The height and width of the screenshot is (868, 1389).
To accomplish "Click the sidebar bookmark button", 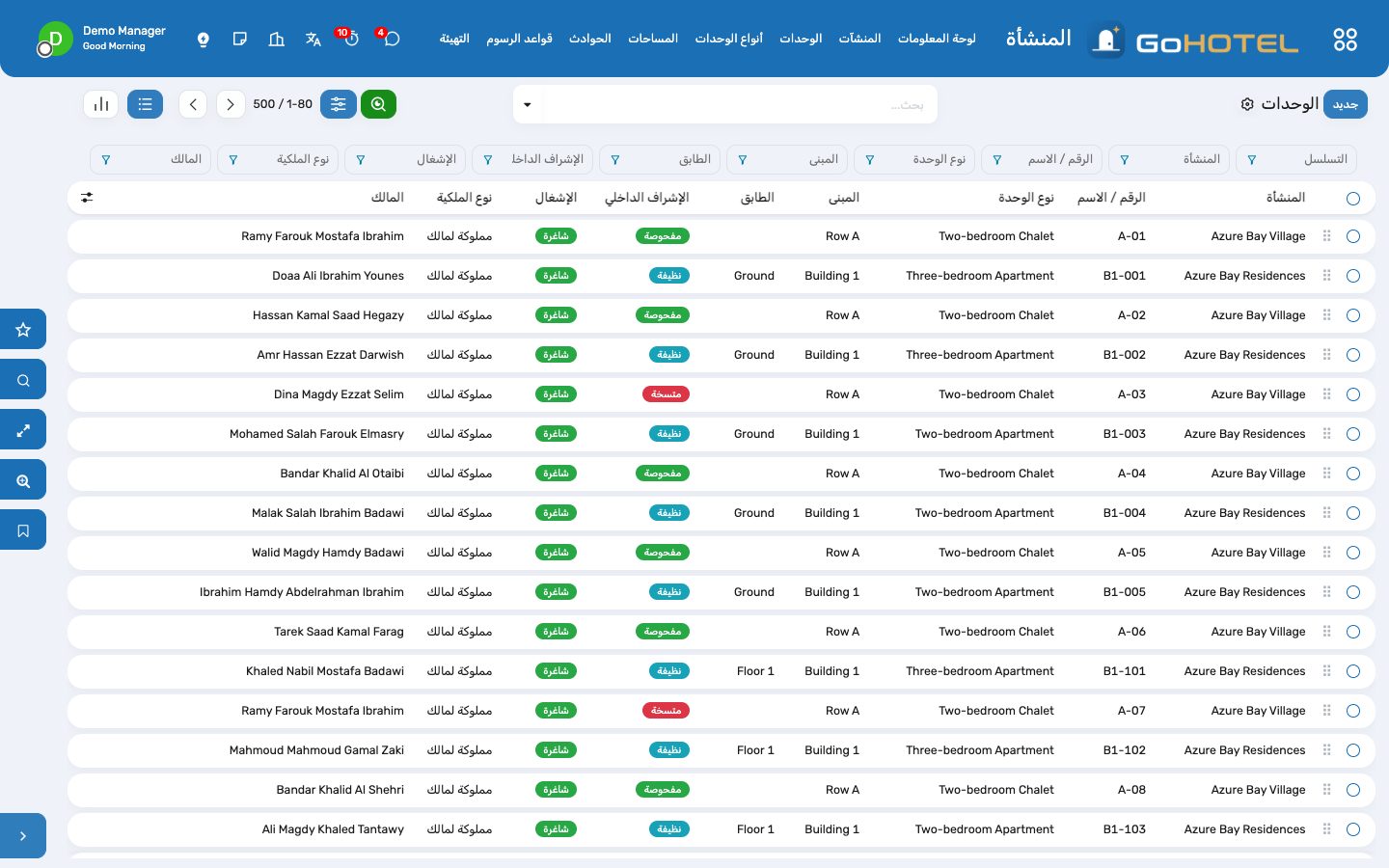I will (x=23, y=530).
